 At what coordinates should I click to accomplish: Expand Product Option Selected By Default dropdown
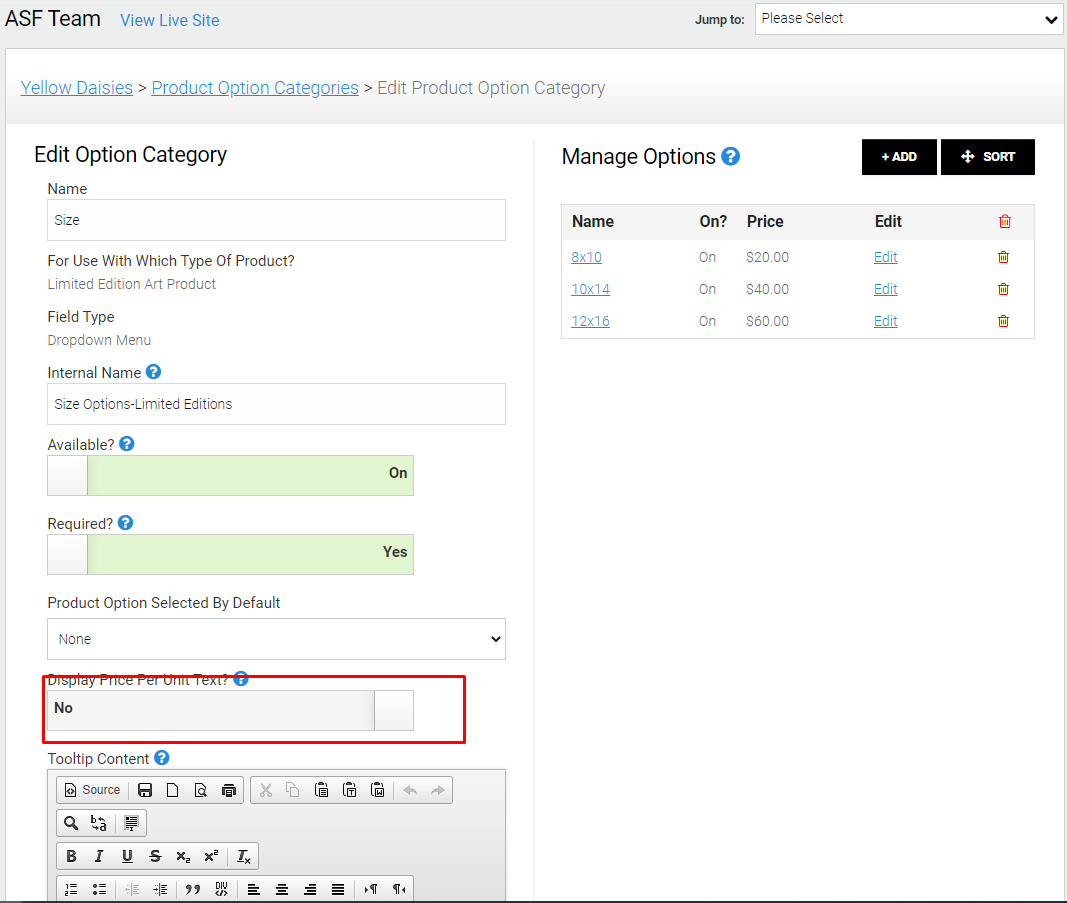tap(276, 639)
